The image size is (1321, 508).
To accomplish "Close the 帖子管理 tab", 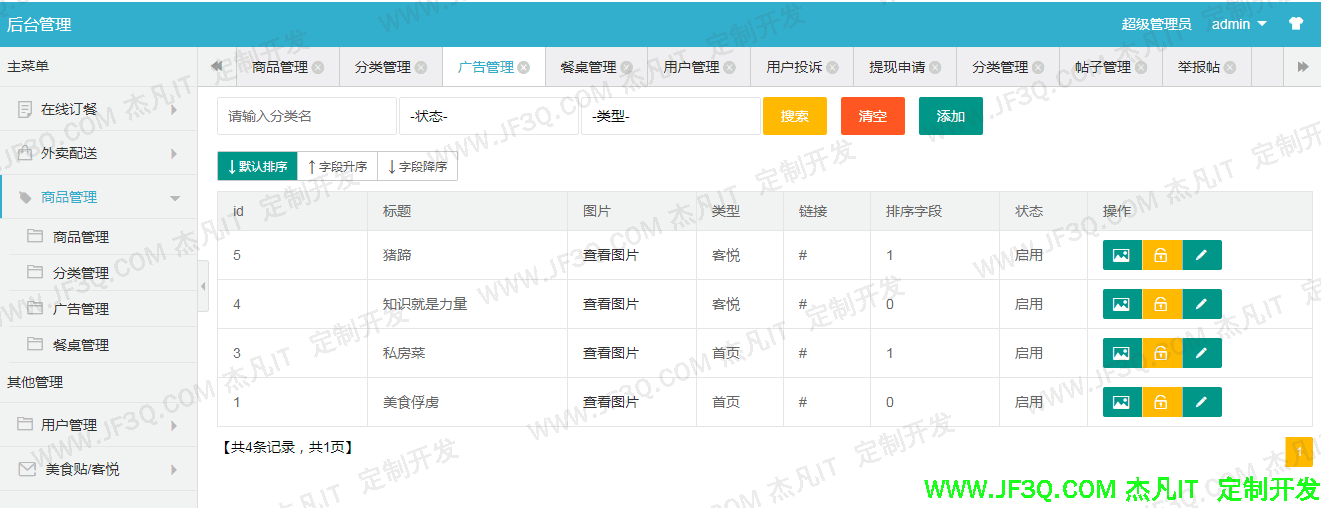I will [x=1141, y=68].
